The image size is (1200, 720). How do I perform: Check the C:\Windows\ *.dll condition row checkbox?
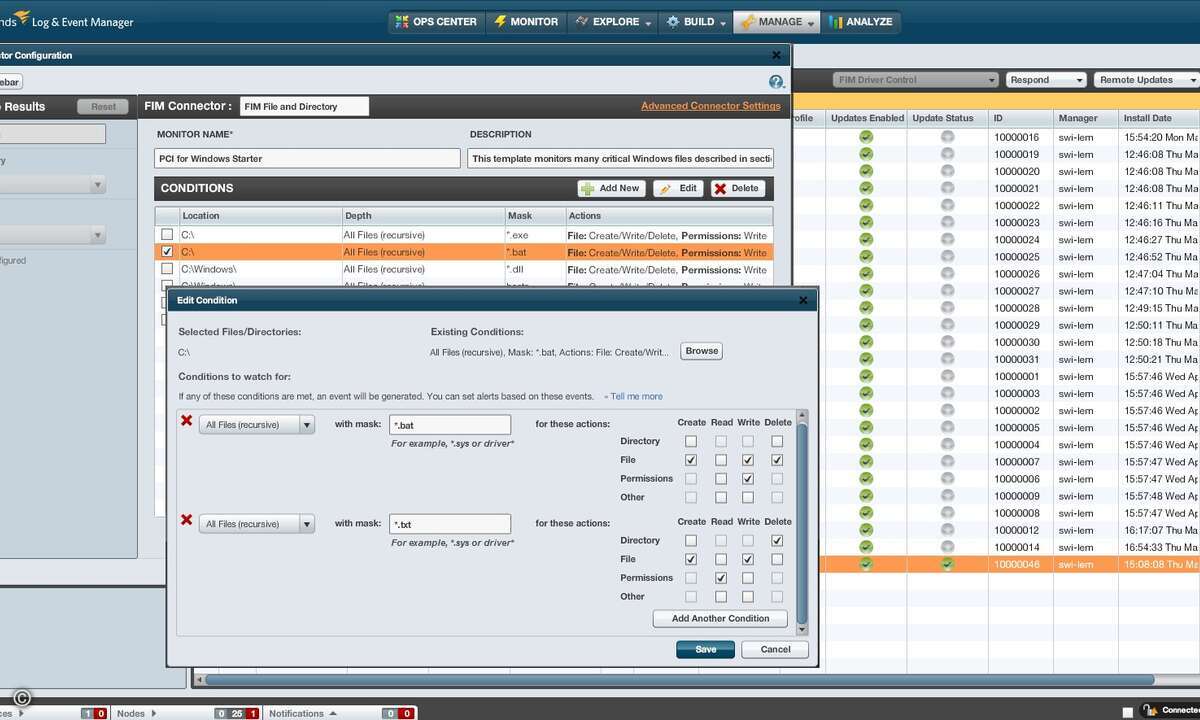tap(167, 269)
